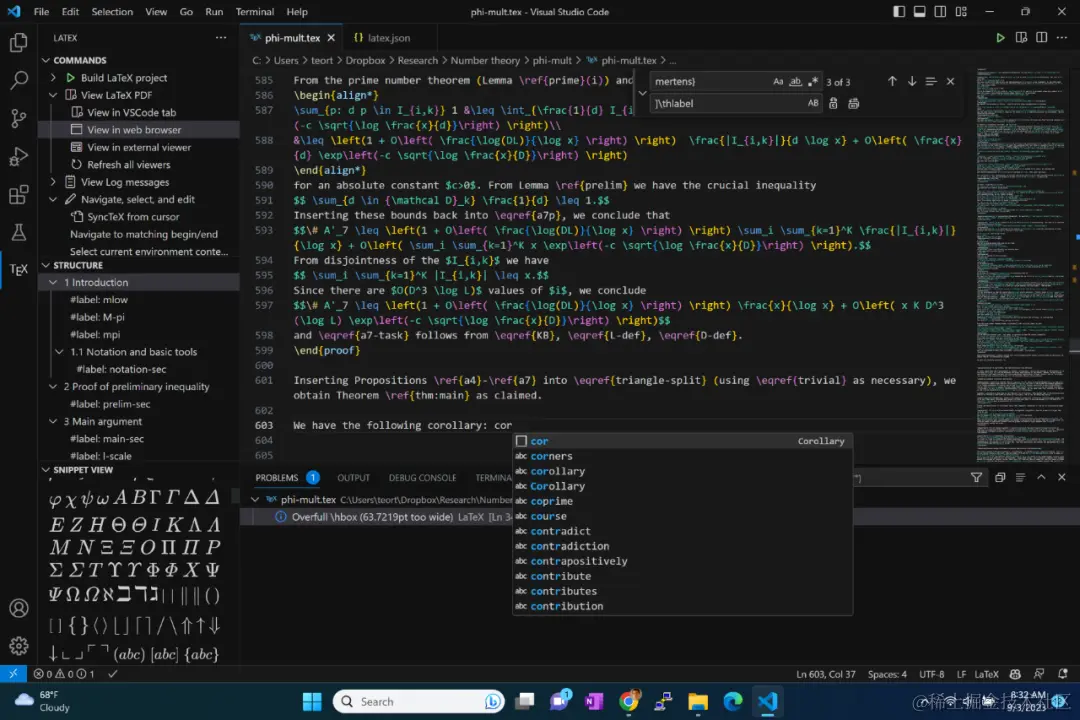Toggle Match Case in find box
Image resolution: width=1080 pixels, height=720 pixels.
[778, 81]
